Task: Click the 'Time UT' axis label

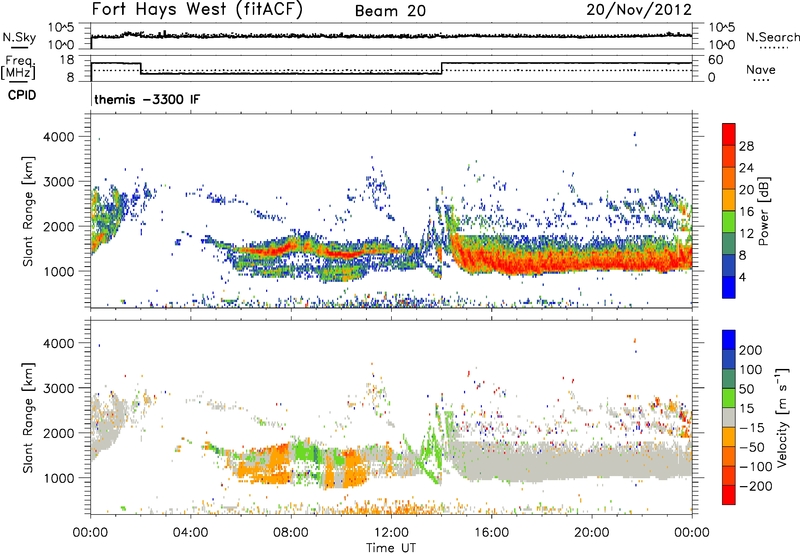Action: point(391,548)
